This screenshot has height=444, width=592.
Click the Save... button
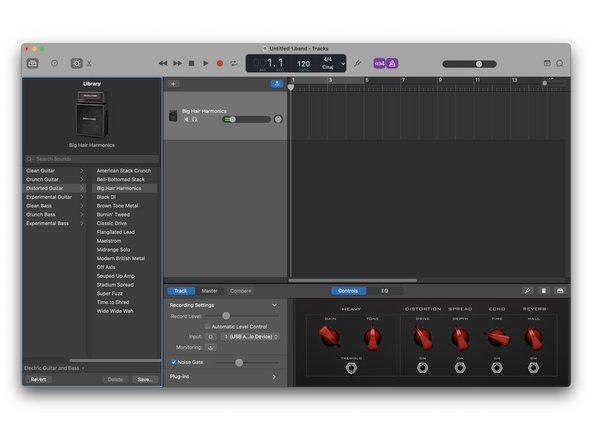[145, 379]
